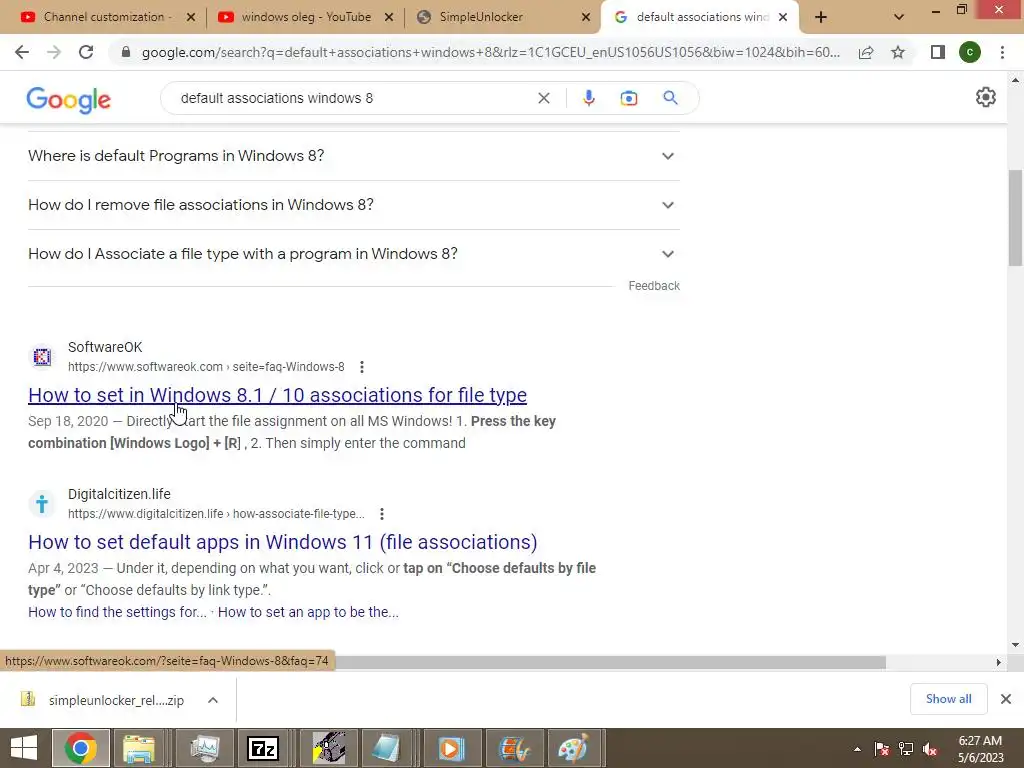The width and height of the screenshot is (1024, 768).
Task: Click the horizontal scrollbar thumb
Action: click(611, 663)
